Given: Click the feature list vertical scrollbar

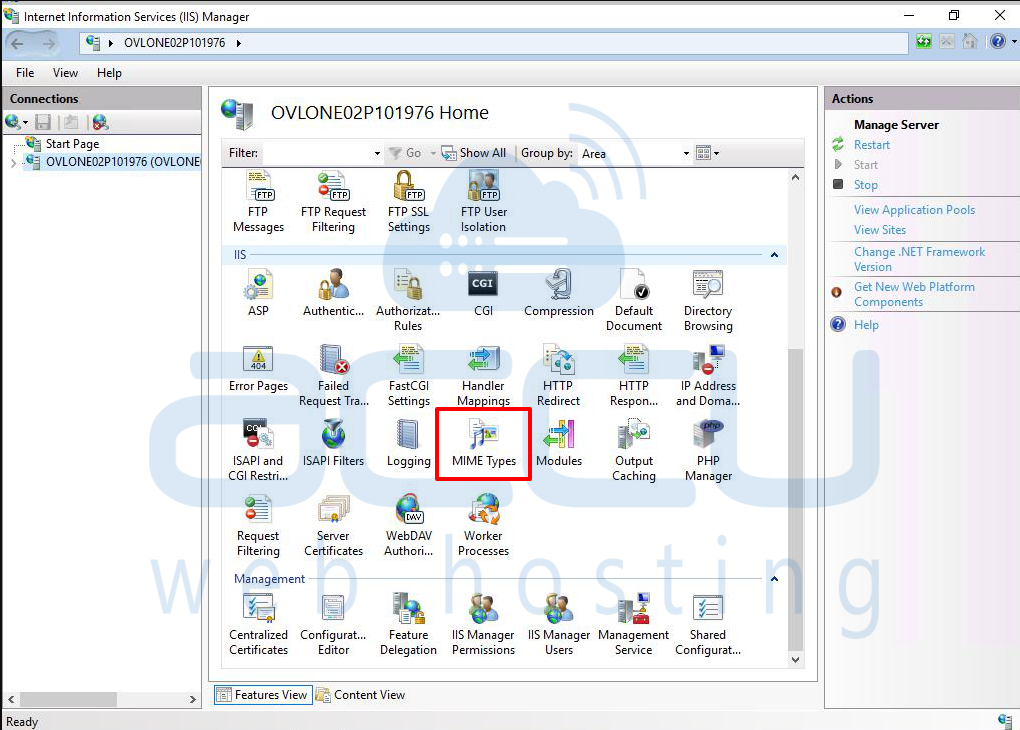Looking at the screenshot, I should (x=796, y=500).
